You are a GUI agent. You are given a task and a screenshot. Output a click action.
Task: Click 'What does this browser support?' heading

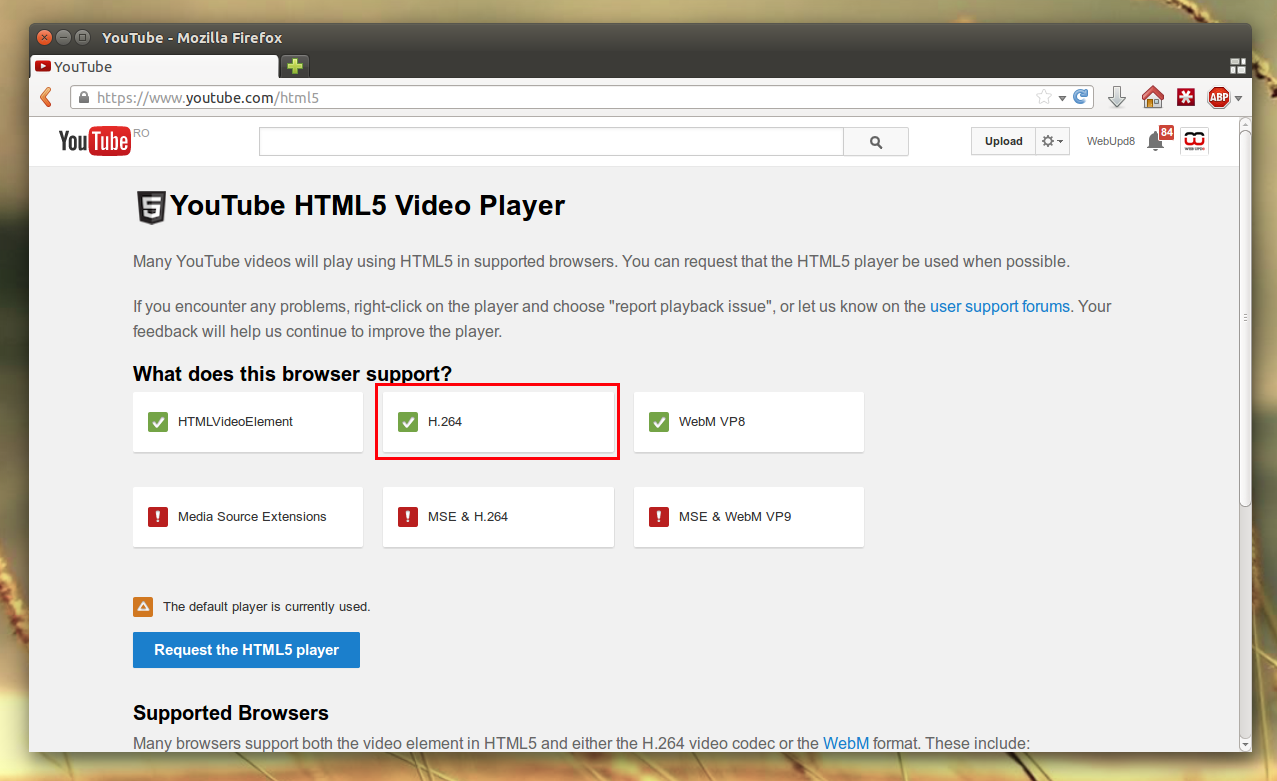pos(292,374)
